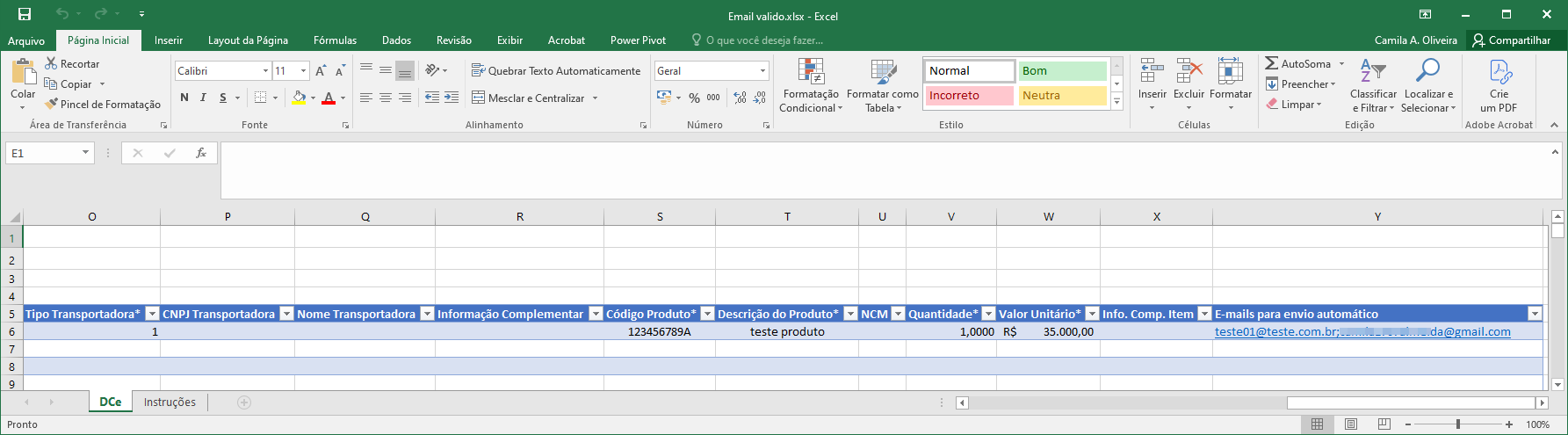Toggle bottom vertical alignment button
Screen dimensions: 1568x435
pos(405,70)
